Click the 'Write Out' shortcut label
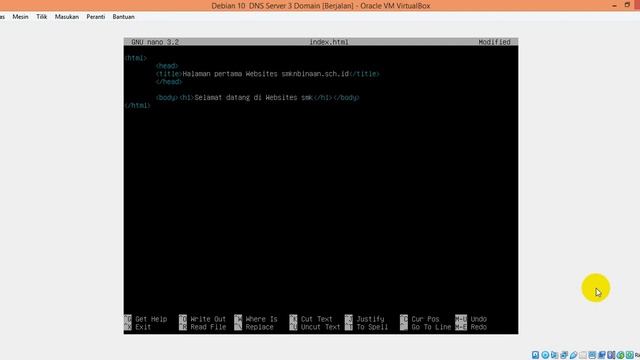Image resolution: width=640 pixels, height=360 pixels. [x=208, y=319]
